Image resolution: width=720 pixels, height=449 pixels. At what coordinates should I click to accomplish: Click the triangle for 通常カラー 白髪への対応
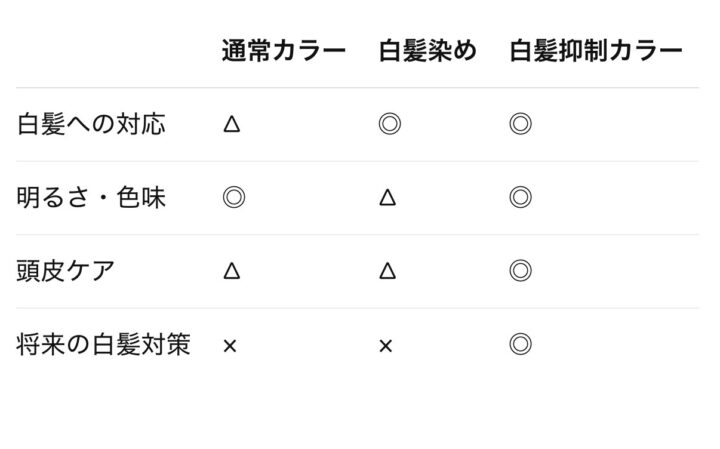click(x=232, y=124)
